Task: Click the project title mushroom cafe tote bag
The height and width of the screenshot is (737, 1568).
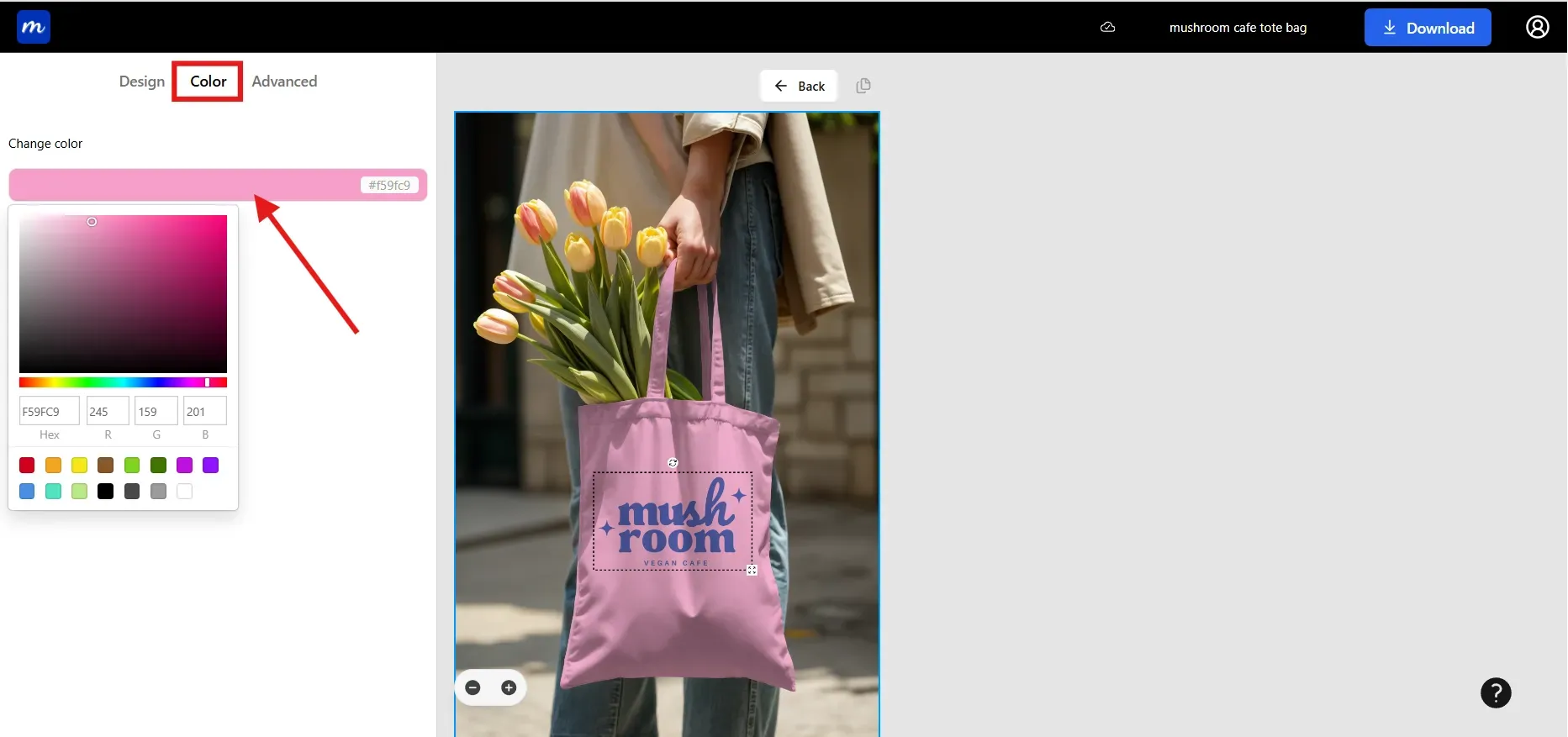Action: pos(1238,28)
